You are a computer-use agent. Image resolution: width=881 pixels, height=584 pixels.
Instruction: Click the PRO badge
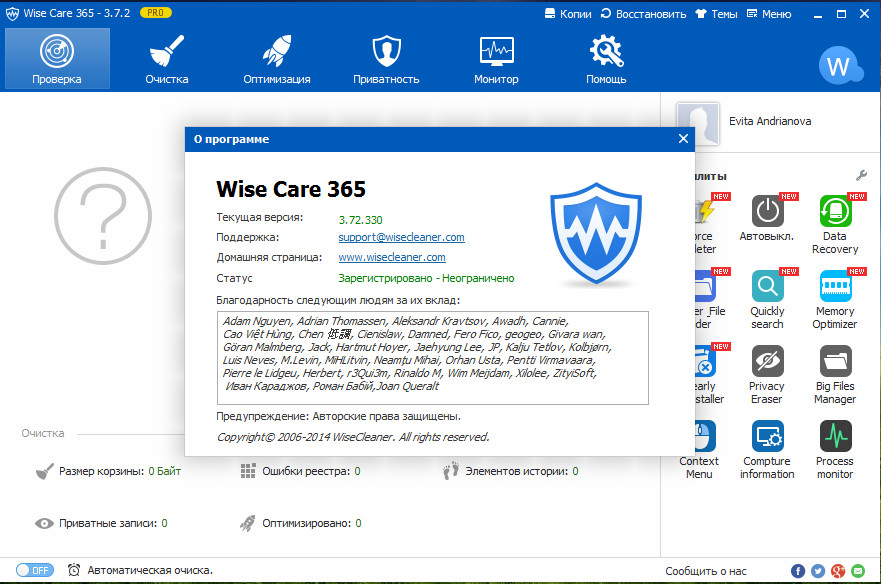pyautogui.click(x=156, y=12)
